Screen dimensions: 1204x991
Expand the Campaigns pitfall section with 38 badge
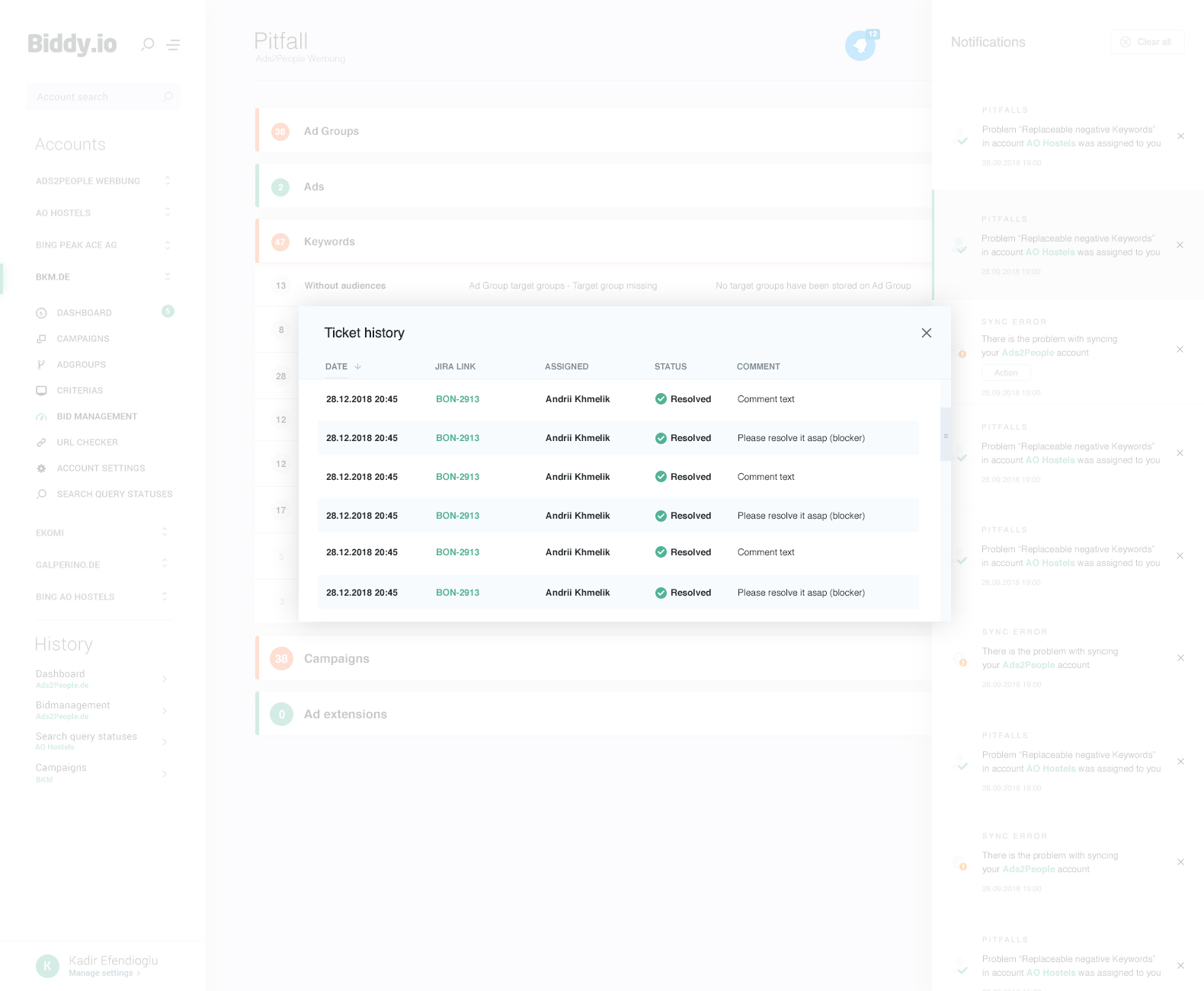coord(594,658)
